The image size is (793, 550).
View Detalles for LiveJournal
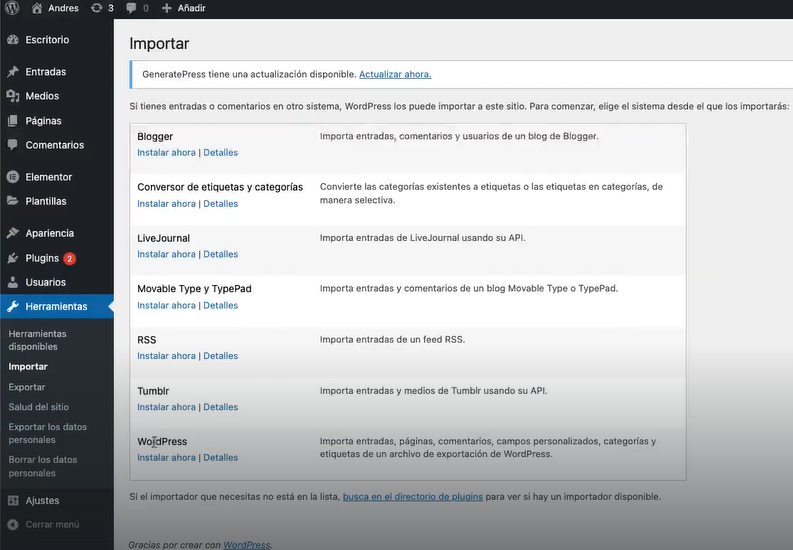coord(221,254)
